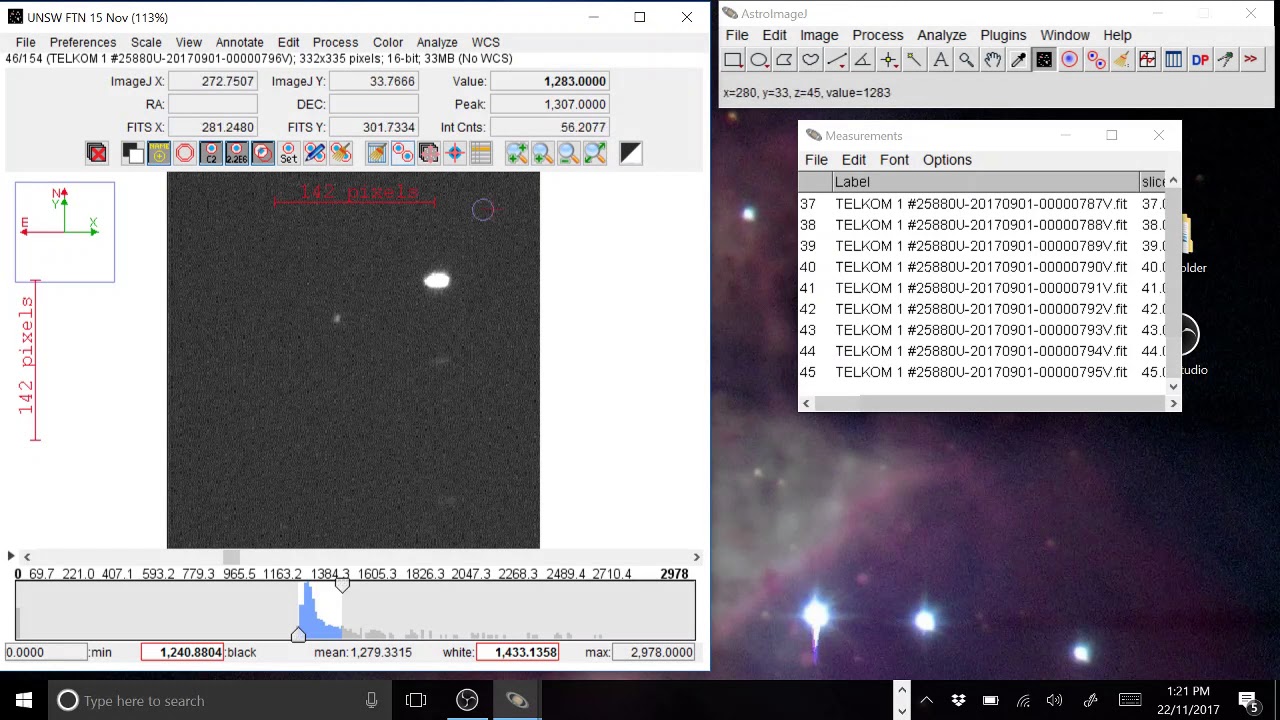The height and width of the screenshot is (720, 1280).
Task: Select the Polygon selection tool in AstroImageJ
Action: [785, 60]
